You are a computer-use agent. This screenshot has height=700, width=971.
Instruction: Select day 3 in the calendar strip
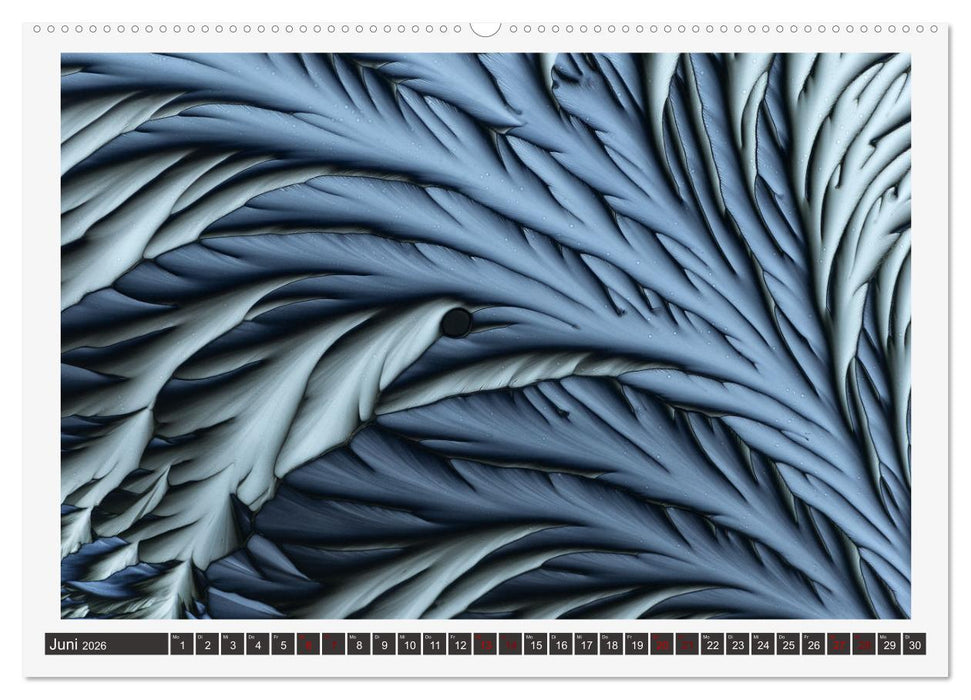232,645
